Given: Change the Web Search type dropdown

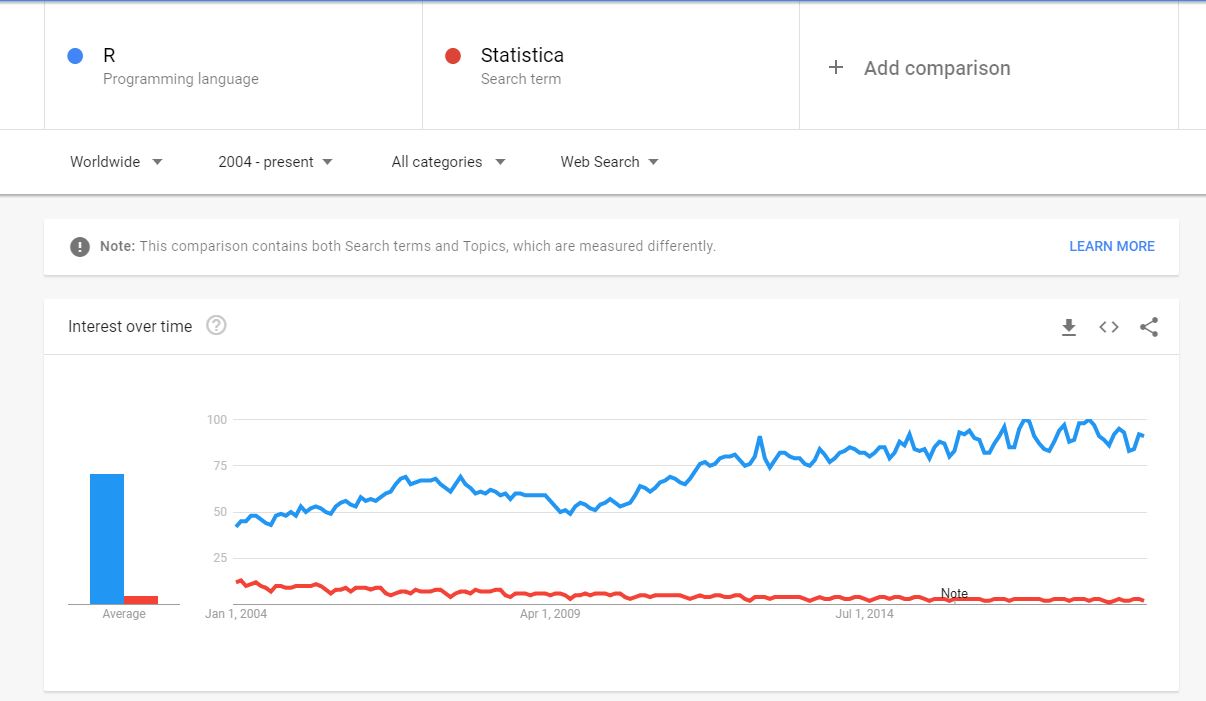Looking at the screenshot, I should [609, 162].
